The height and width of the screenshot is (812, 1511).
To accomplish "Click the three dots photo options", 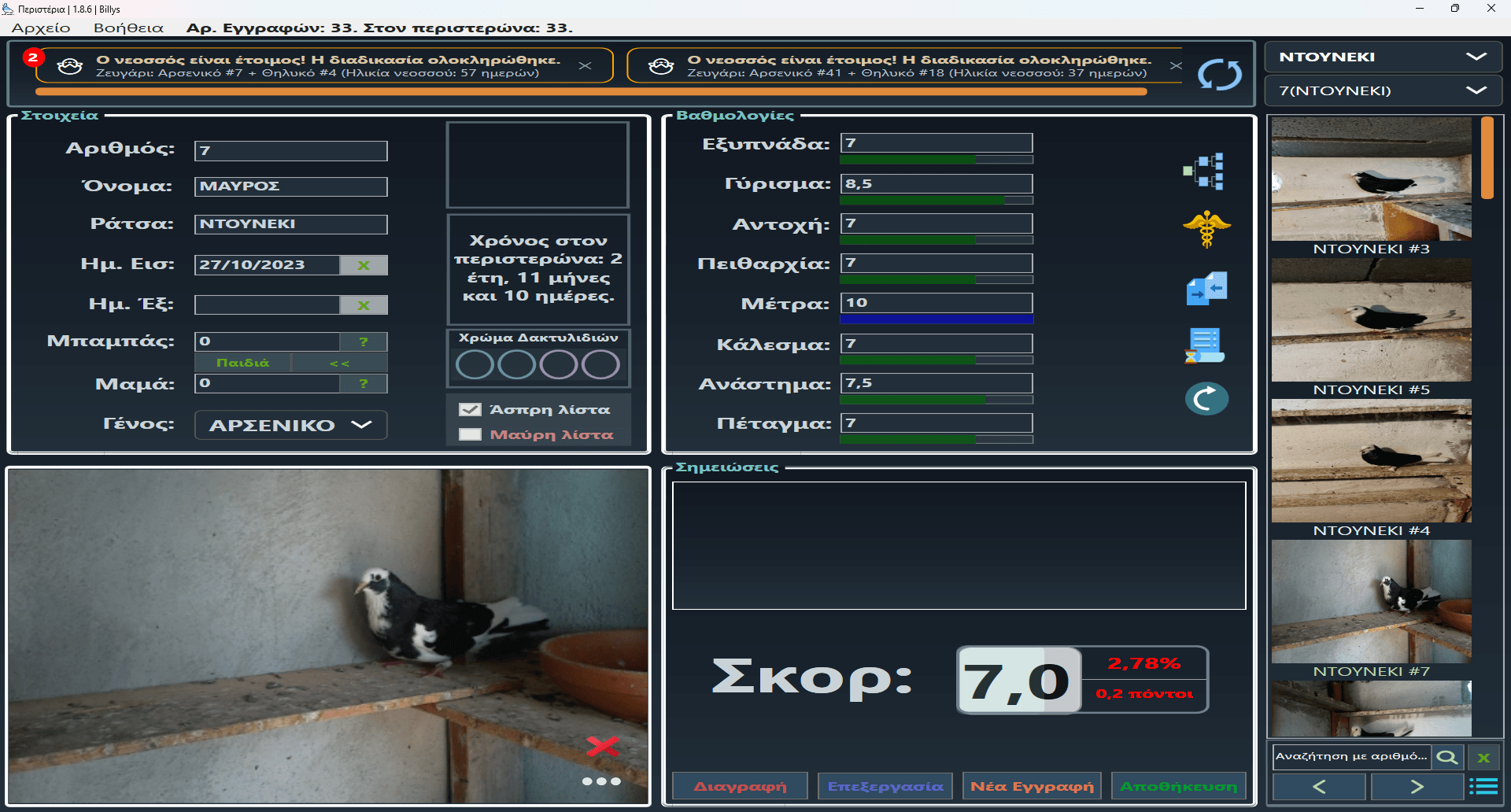I will tap(601, 781).
